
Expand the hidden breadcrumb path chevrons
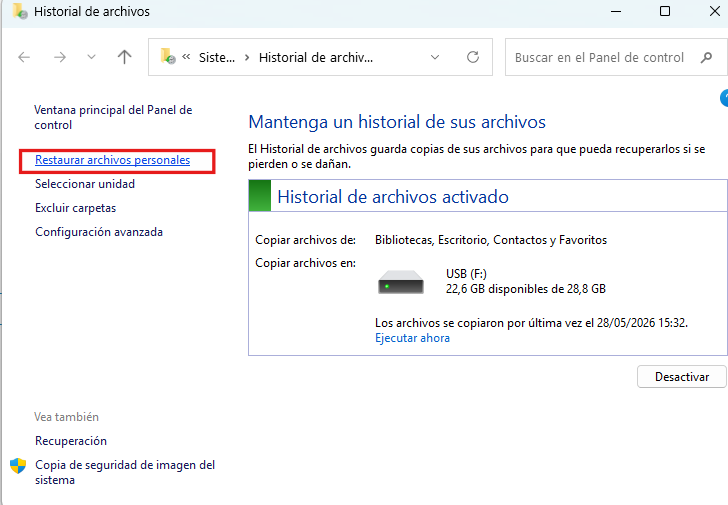point(186,57)
